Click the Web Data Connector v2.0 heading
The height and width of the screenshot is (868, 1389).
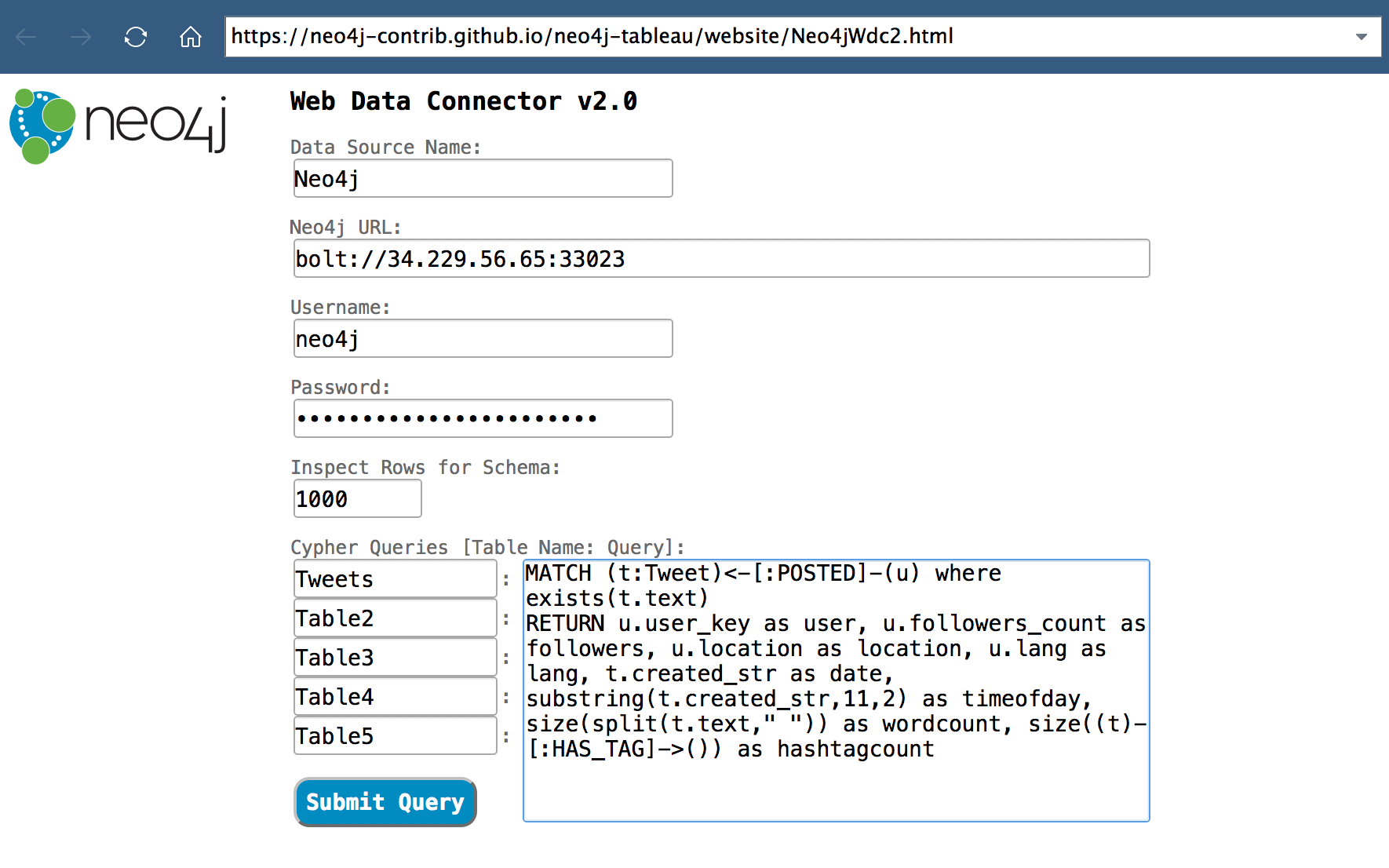click(463, 101)
